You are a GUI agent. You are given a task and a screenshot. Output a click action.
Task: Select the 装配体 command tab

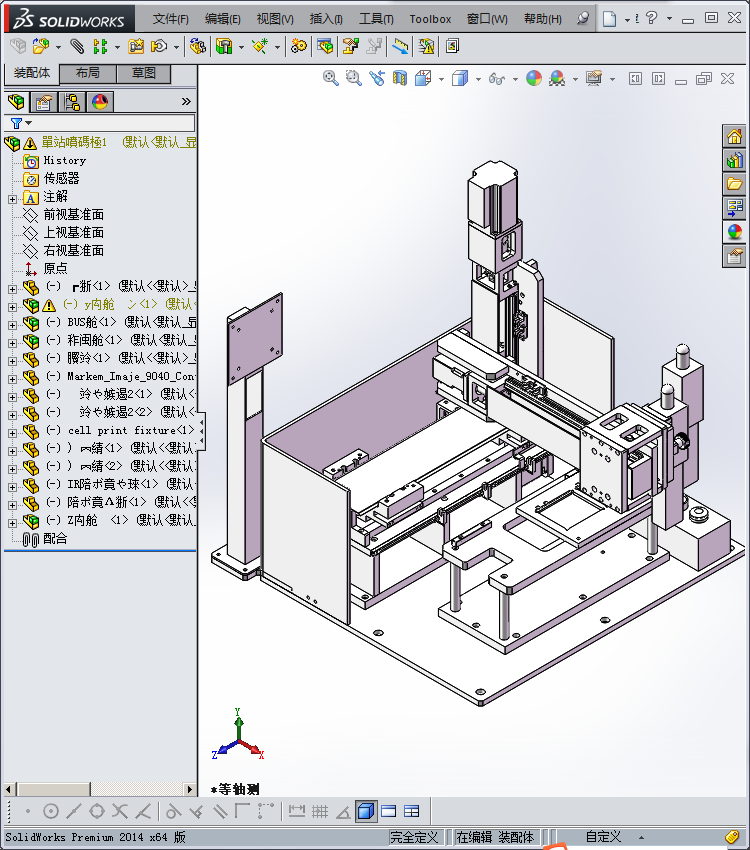point(31,73)
